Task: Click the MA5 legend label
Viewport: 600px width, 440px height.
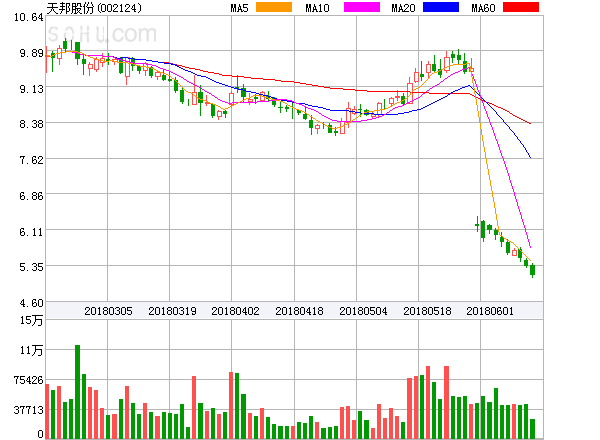Action: [239, 8]
